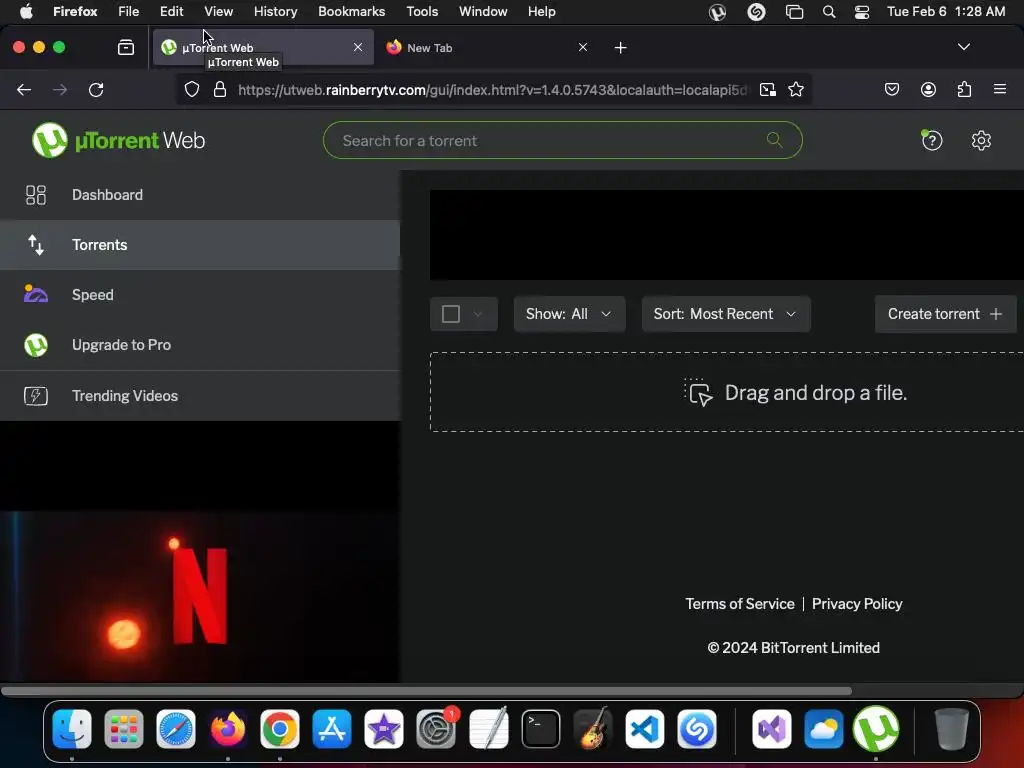The image size is (1024, 768).
Task: Switch to the New Tab tab
Action: coord(487,48)
